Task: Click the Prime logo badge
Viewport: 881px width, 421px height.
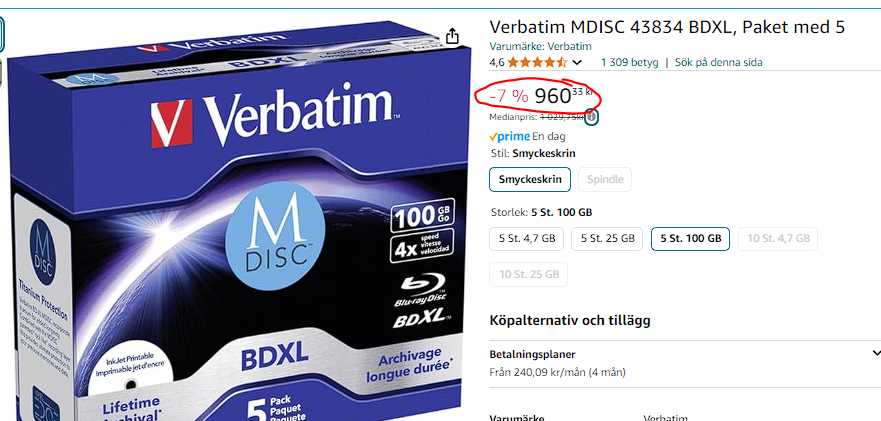Action: pyautogui.click(x=510, y=136)
